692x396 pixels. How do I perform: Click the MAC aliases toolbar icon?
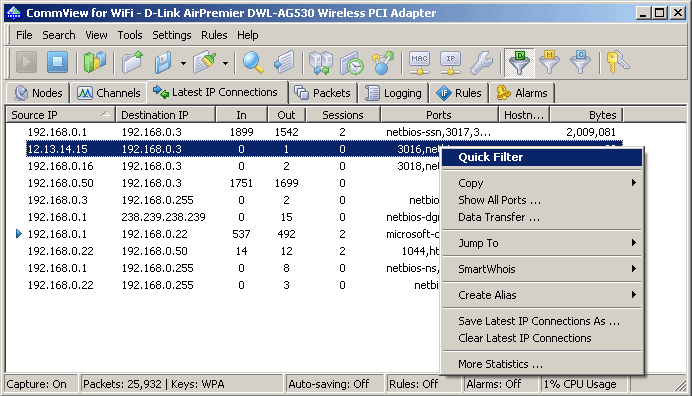419,62
